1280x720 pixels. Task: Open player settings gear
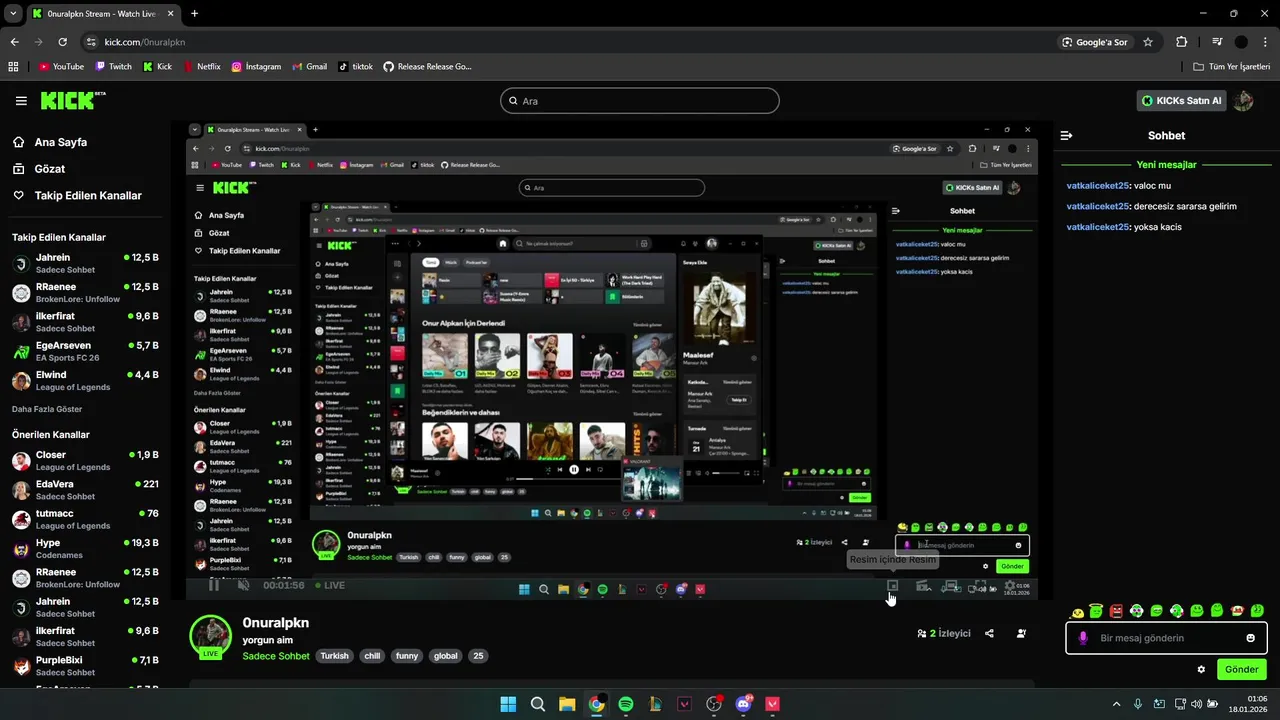(1010, 586)
